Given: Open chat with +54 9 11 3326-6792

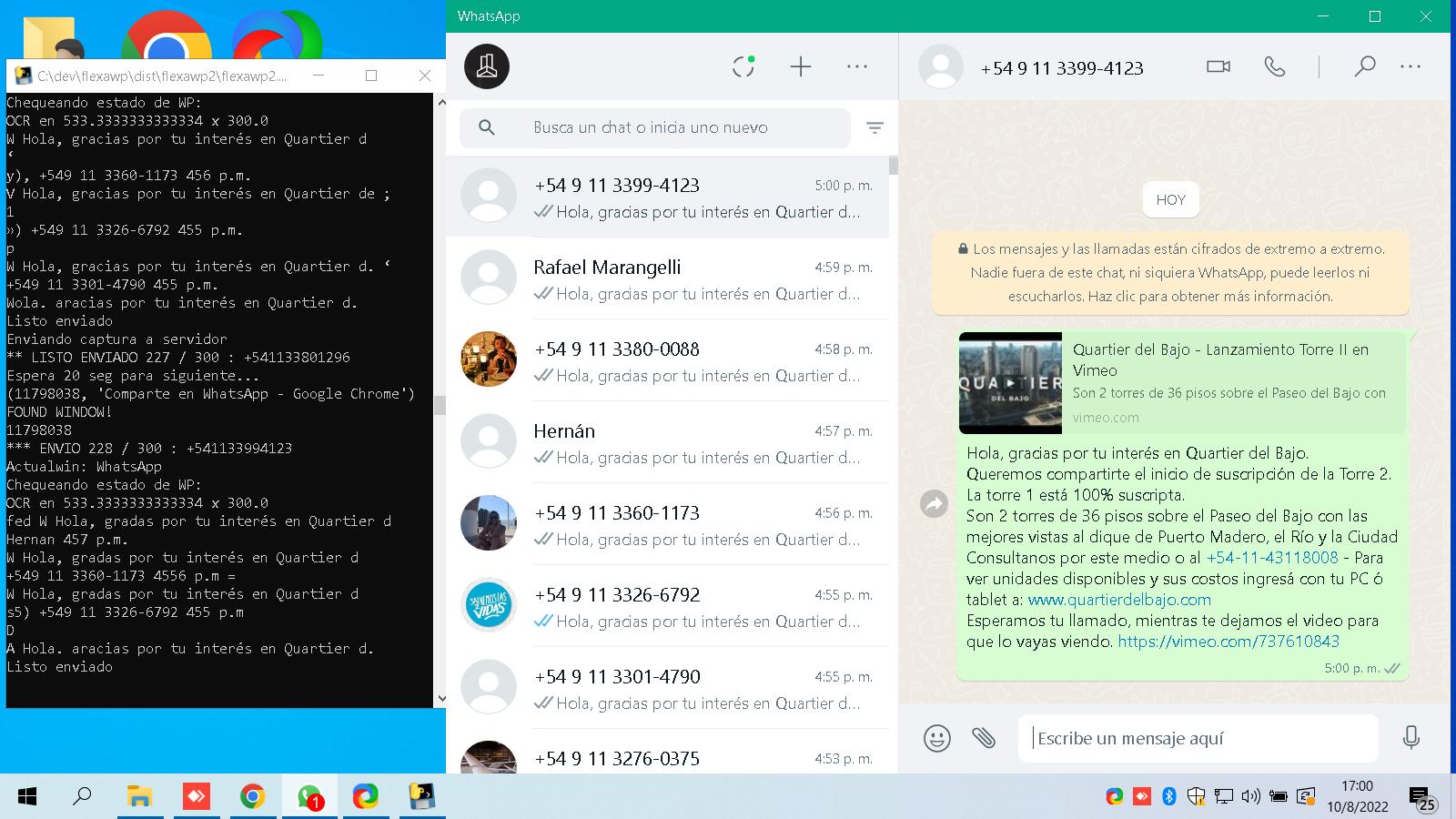Looking at the screenshot, I should click(667, 606).
